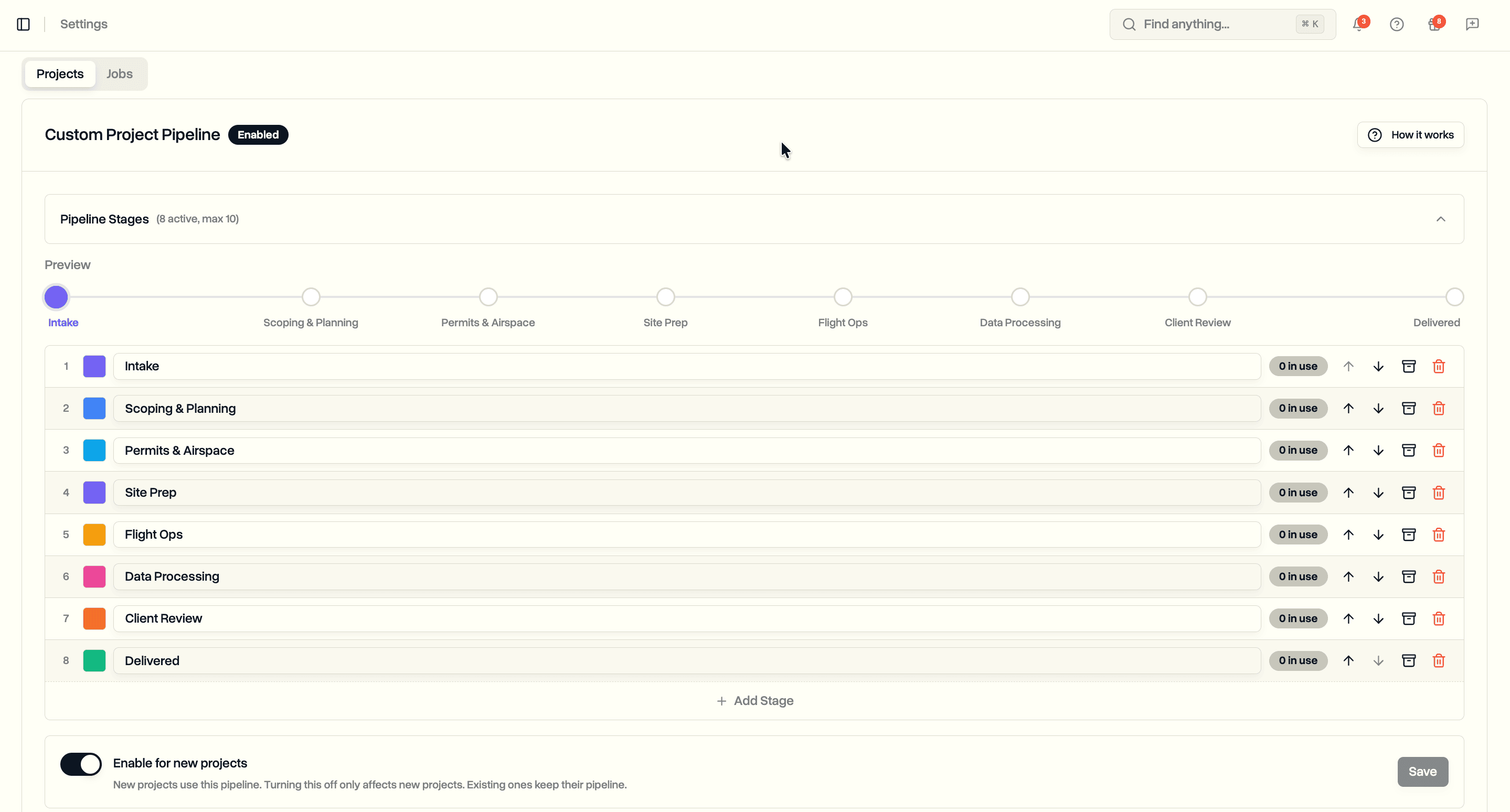Click the Enabled badge near the title
Image resolution: width=1510 pixels, height=812 pixels.
coord(258,134)
